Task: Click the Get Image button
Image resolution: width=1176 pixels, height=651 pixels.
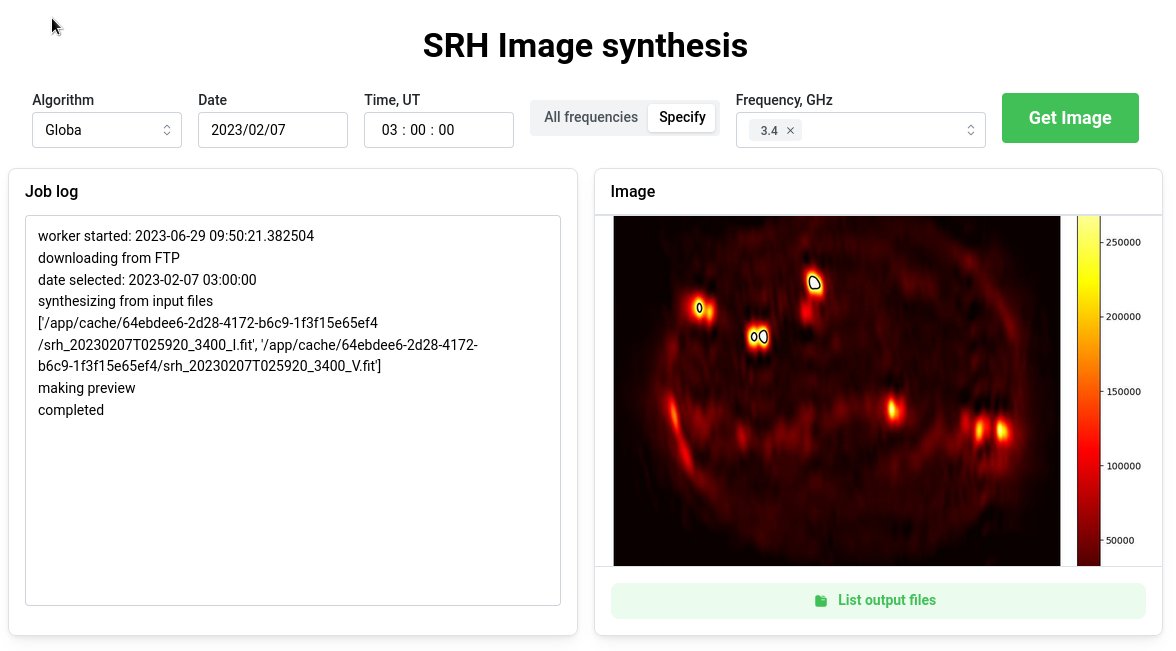Action: point(1070,118)
